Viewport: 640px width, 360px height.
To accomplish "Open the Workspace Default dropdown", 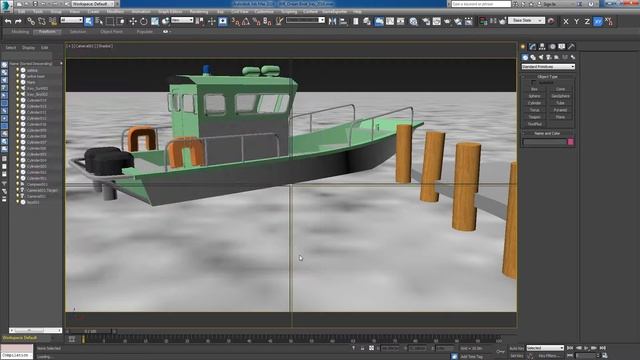I will 93,4.
